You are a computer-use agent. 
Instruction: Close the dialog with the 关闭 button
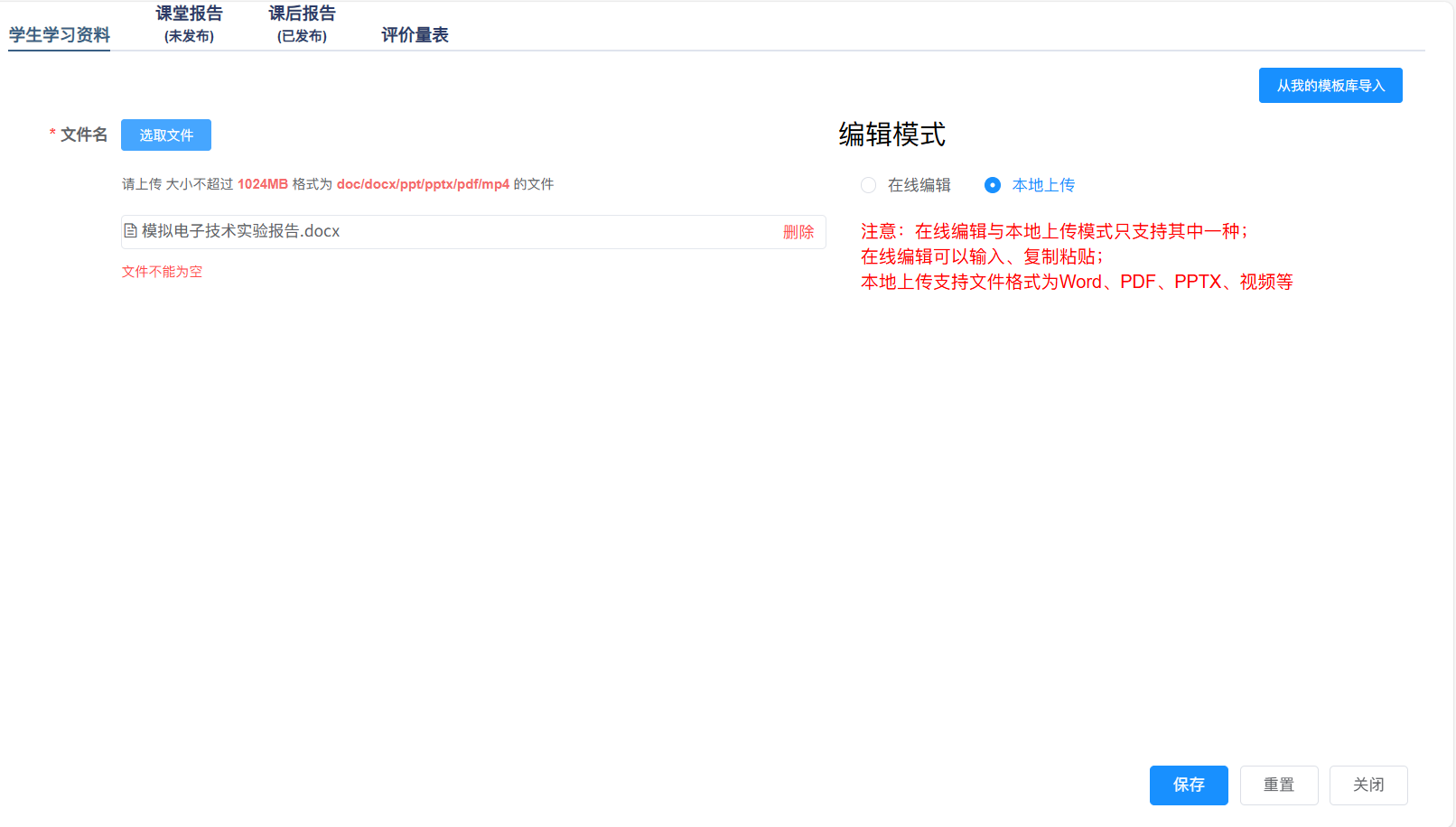click(x=1367, y=785)
